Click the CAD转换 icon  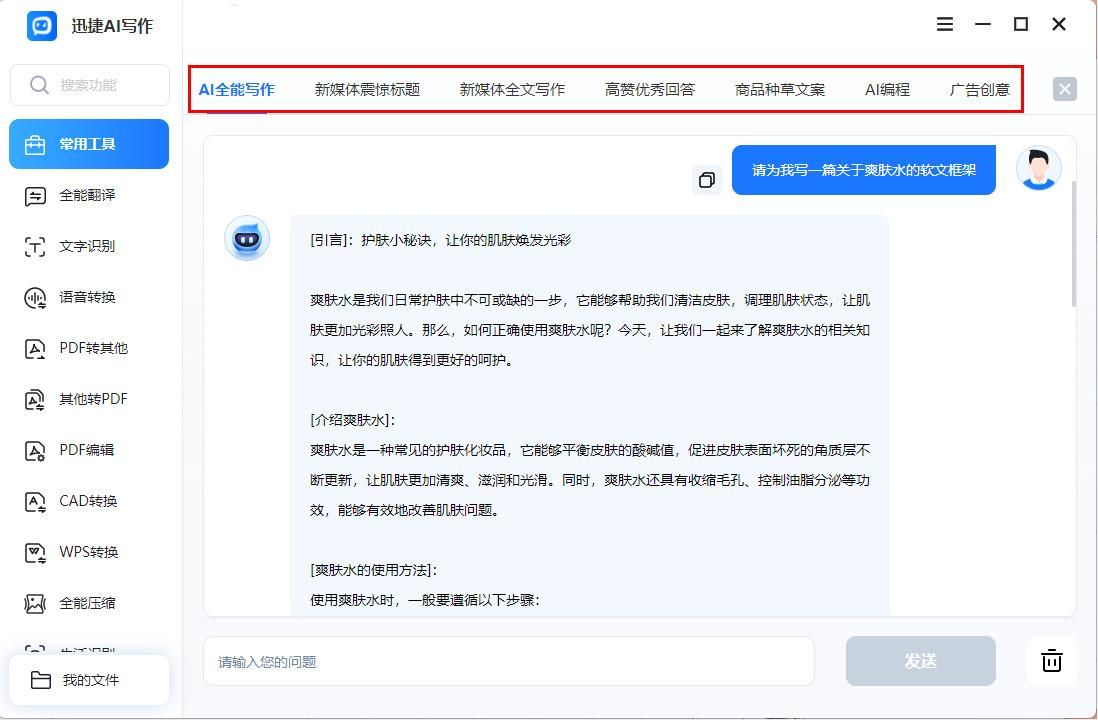(x=35, y=501)
